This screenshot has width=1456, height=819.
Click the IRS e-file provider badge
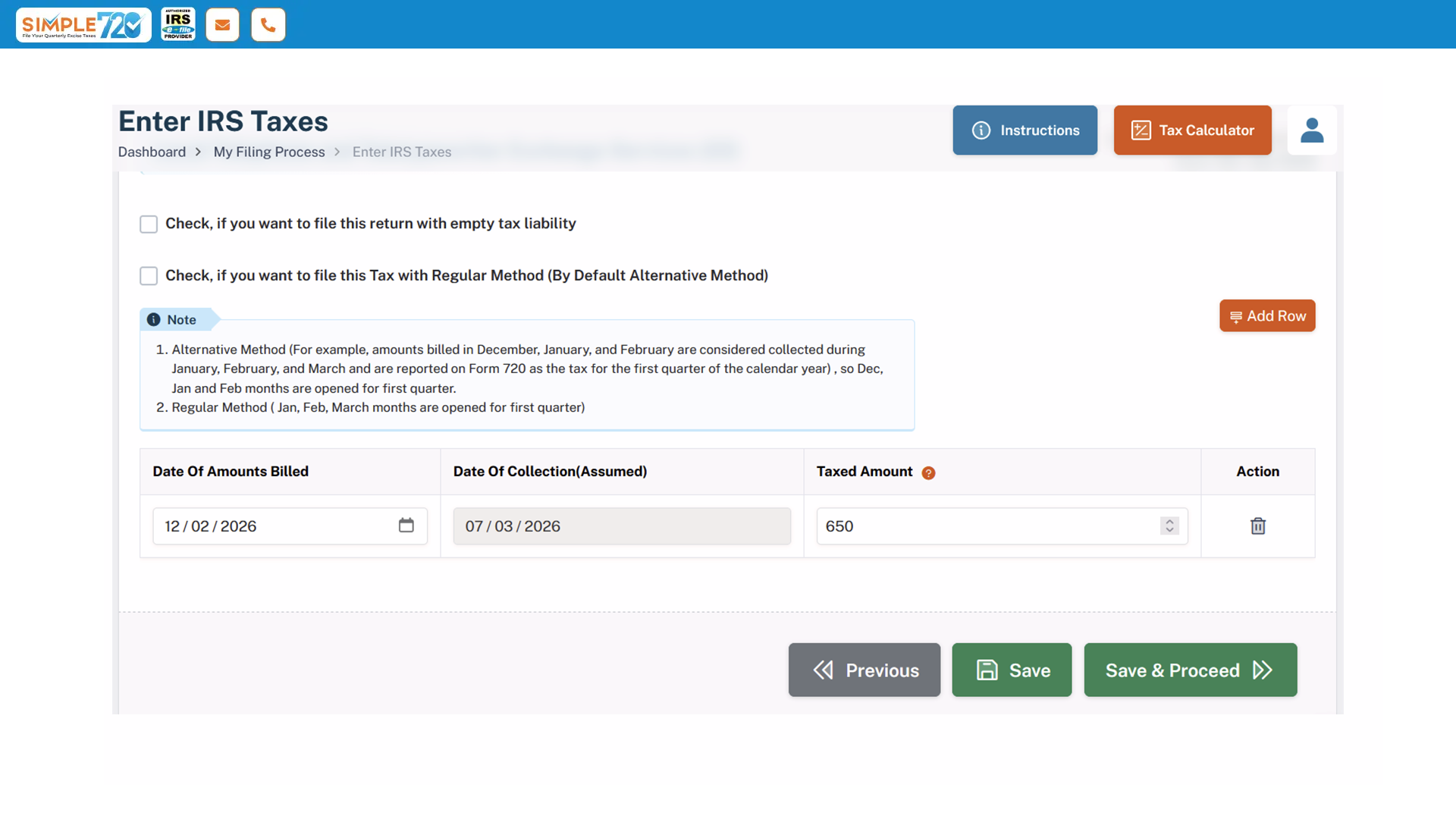click(x=178, y=24)
